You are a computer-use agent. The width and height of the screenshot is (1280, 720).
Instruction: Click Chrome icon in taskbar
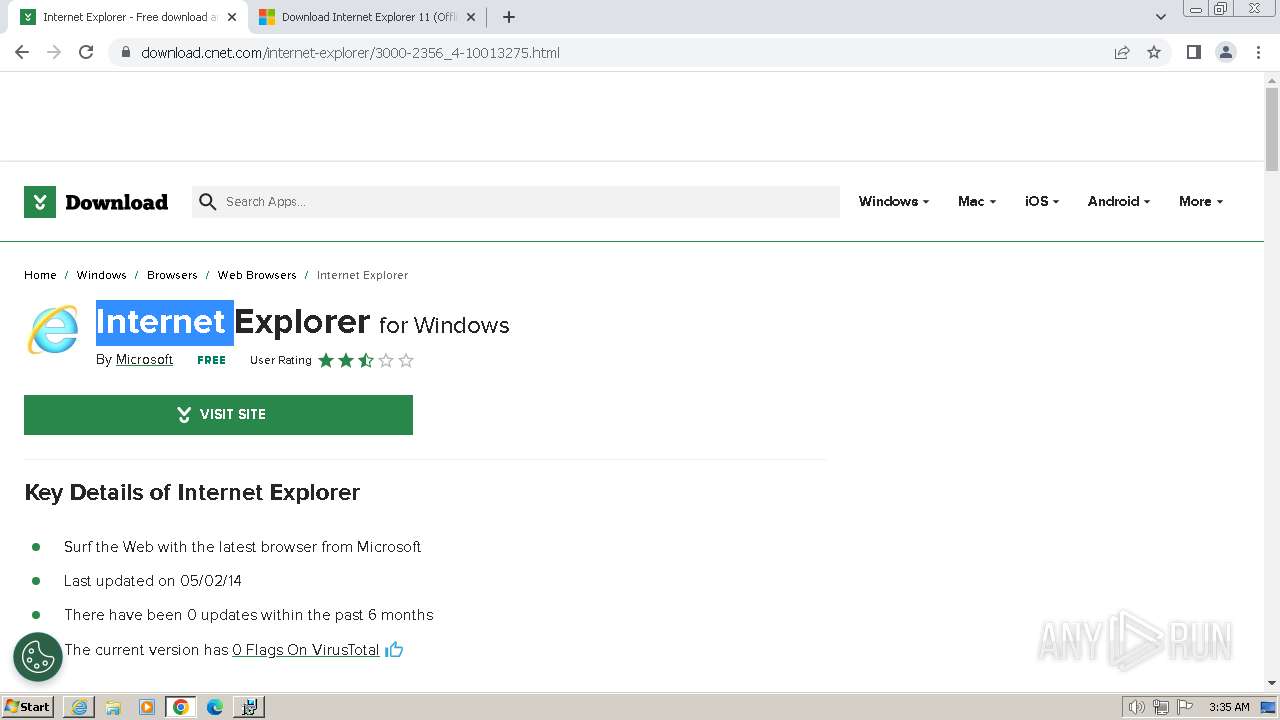pyautogui.click(x=181, y=707)
